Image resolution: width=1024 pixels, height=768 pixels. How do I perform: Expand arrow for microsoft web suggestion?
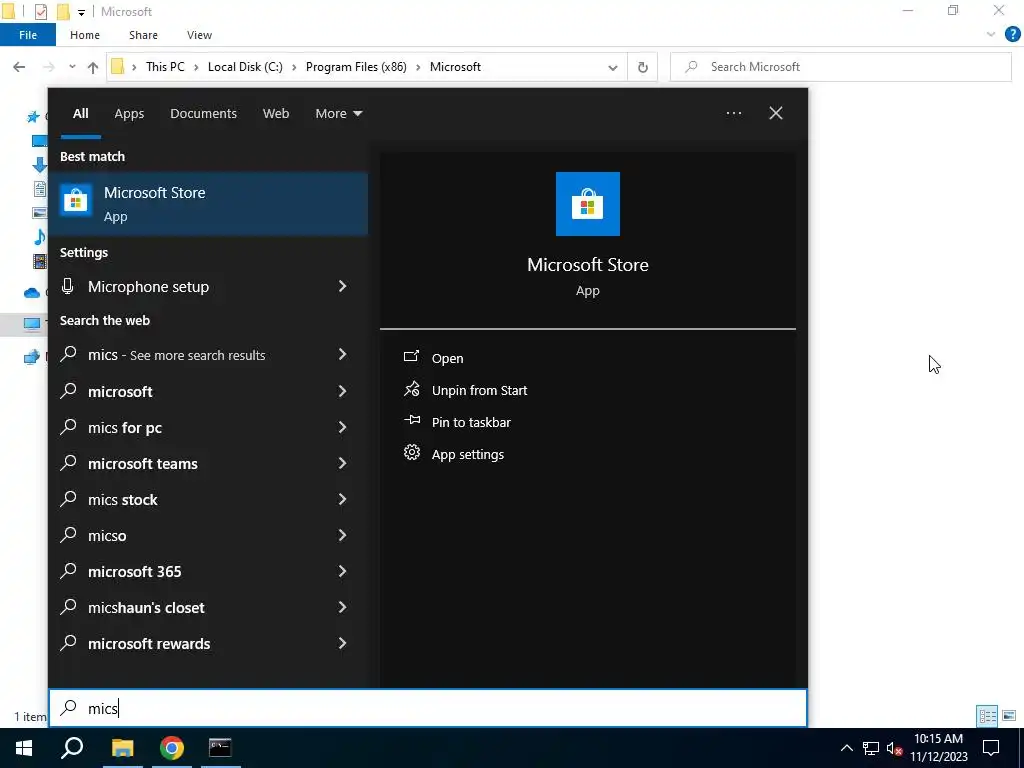point(342,391)
